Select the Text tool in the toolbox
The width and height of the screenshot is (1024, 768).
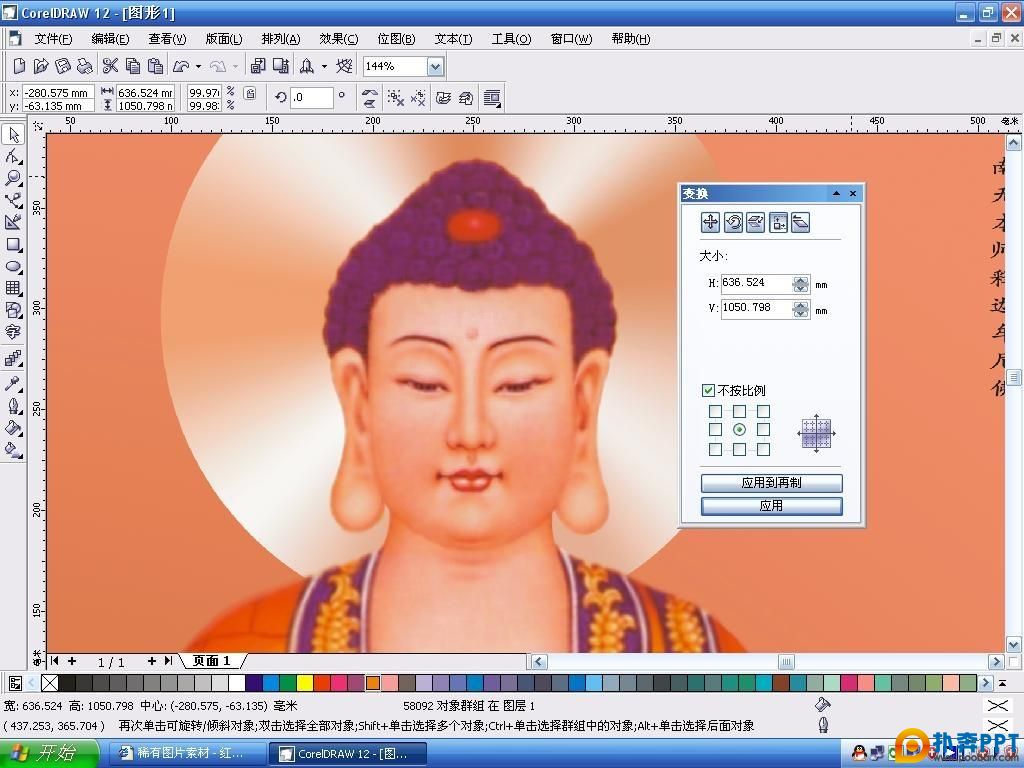tap(13, 332)
